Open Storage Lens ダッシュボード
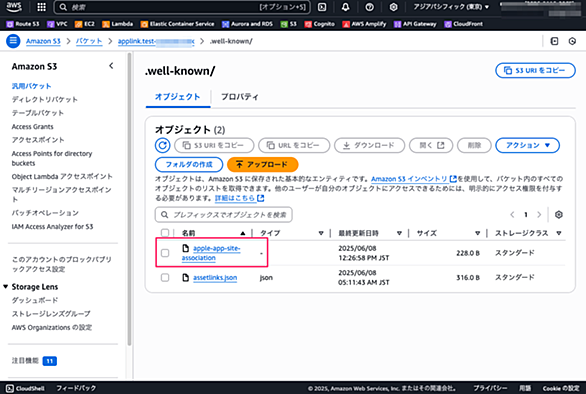The height and width of the screenshot is (394, 586). pyautogui.click(x=35, y=300)
